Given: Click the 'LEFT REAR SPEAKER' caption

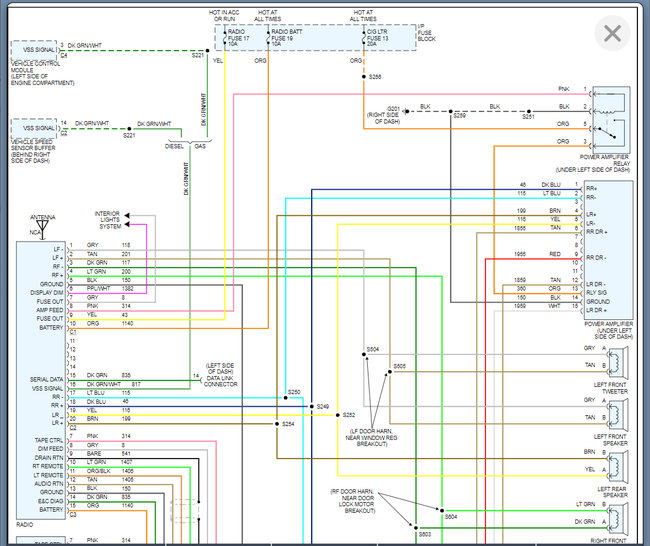Looking at the screenshot, I should (613, 492).
